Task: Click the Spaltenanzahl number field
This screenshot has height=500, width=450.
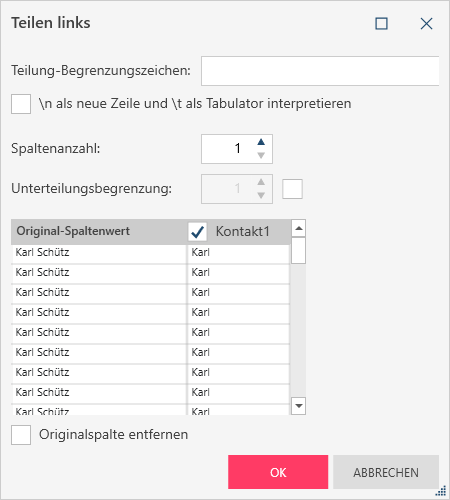Action: [229, 149]
